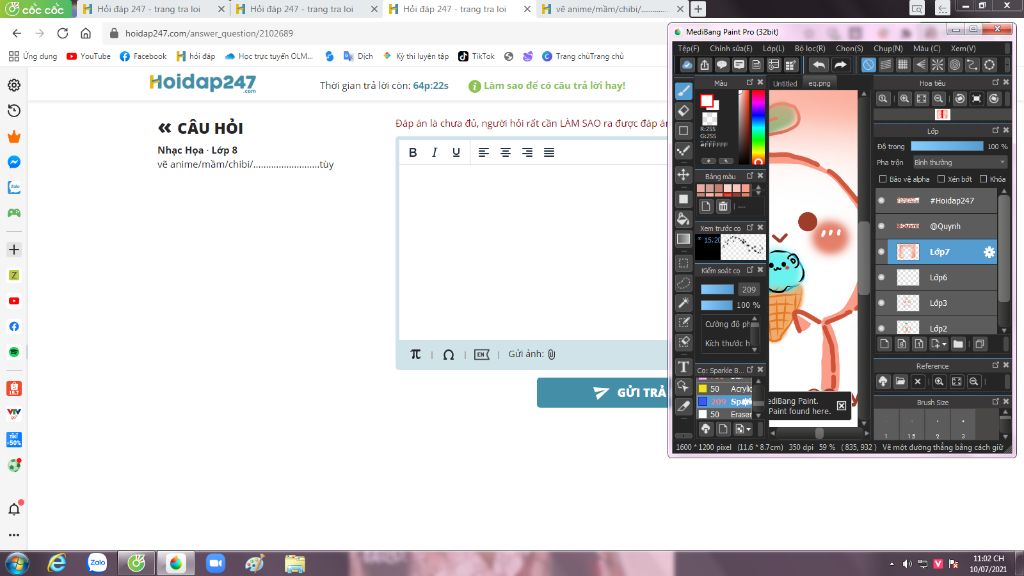
Task: Click the GỬI TRẢ submit button
Action: tap(602, 392)
